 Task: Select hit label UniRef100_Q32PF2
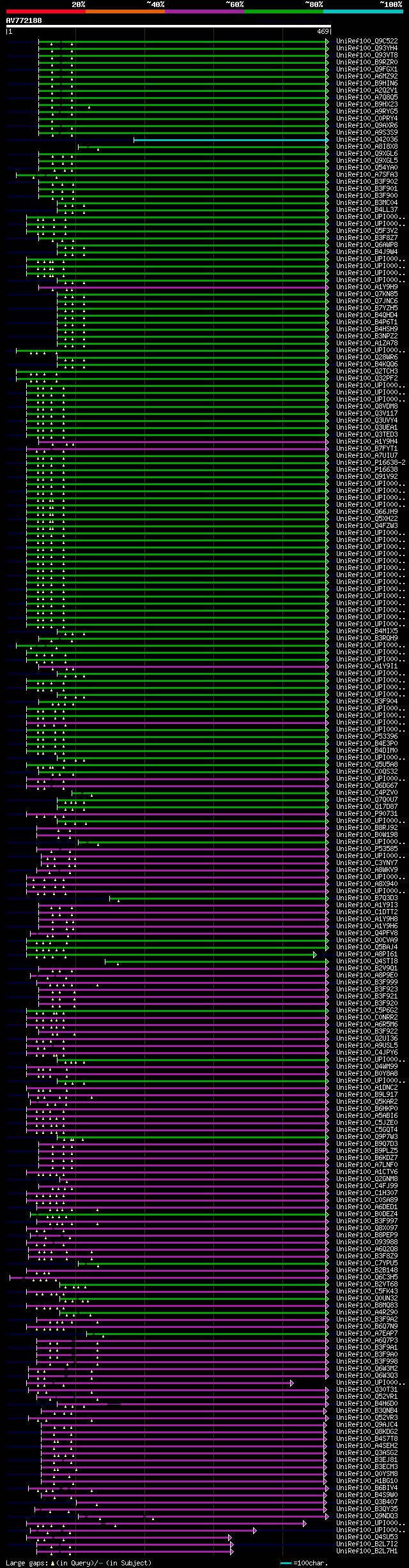[367, 378]
